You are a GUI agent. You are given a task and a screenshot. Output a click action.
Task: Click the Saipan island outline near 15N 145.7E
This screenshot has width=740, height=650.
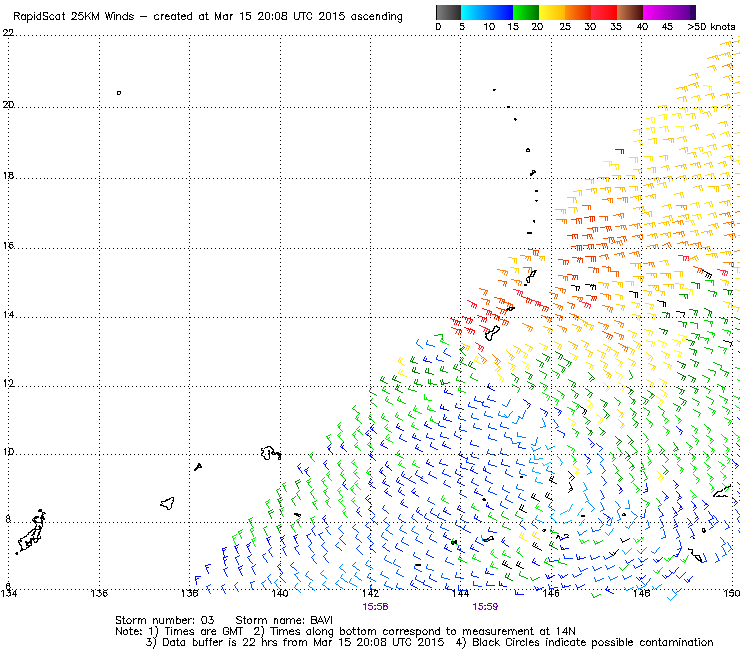tap(531, 276)
